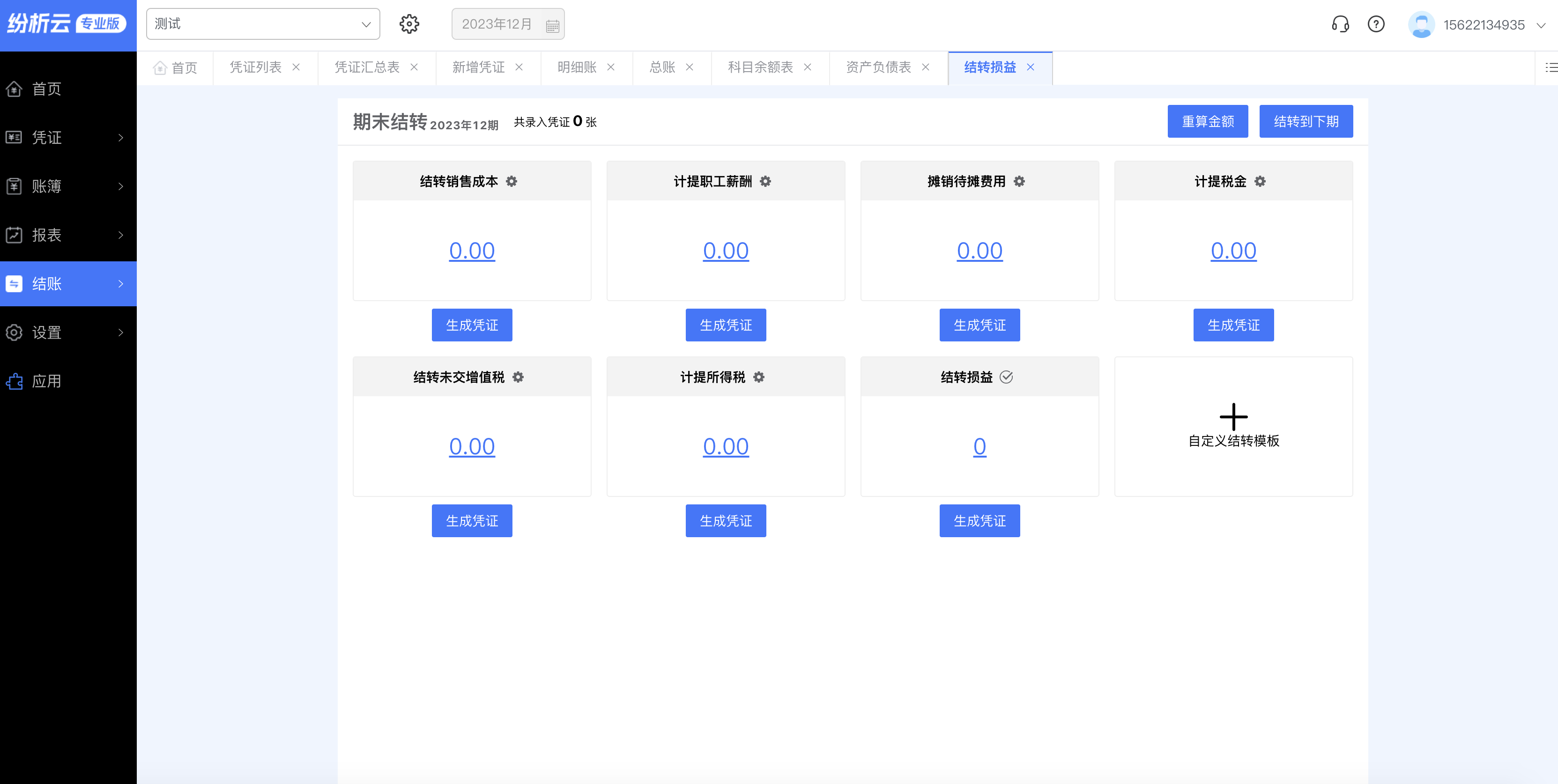The height and width of the screenshot is (784, 1558).
Task: Switch to the 明细账 tab
Action: 577,67
